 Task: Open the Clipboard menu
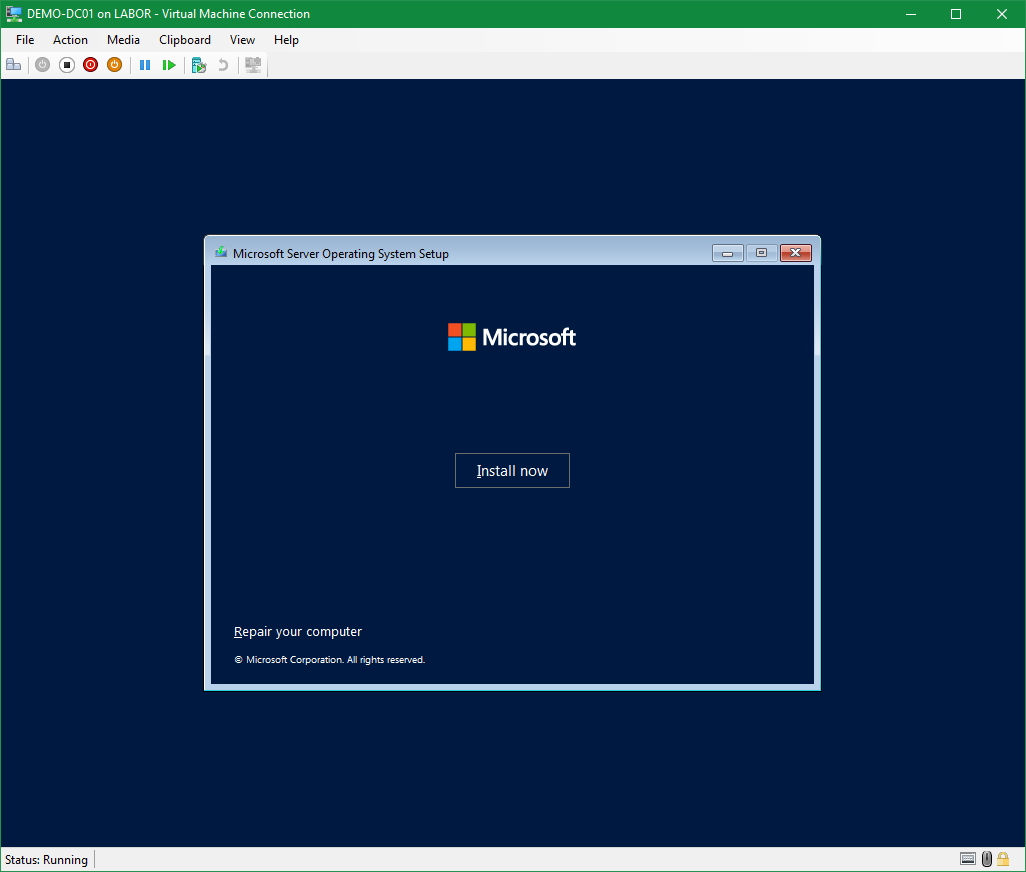(x=185, y=40)
